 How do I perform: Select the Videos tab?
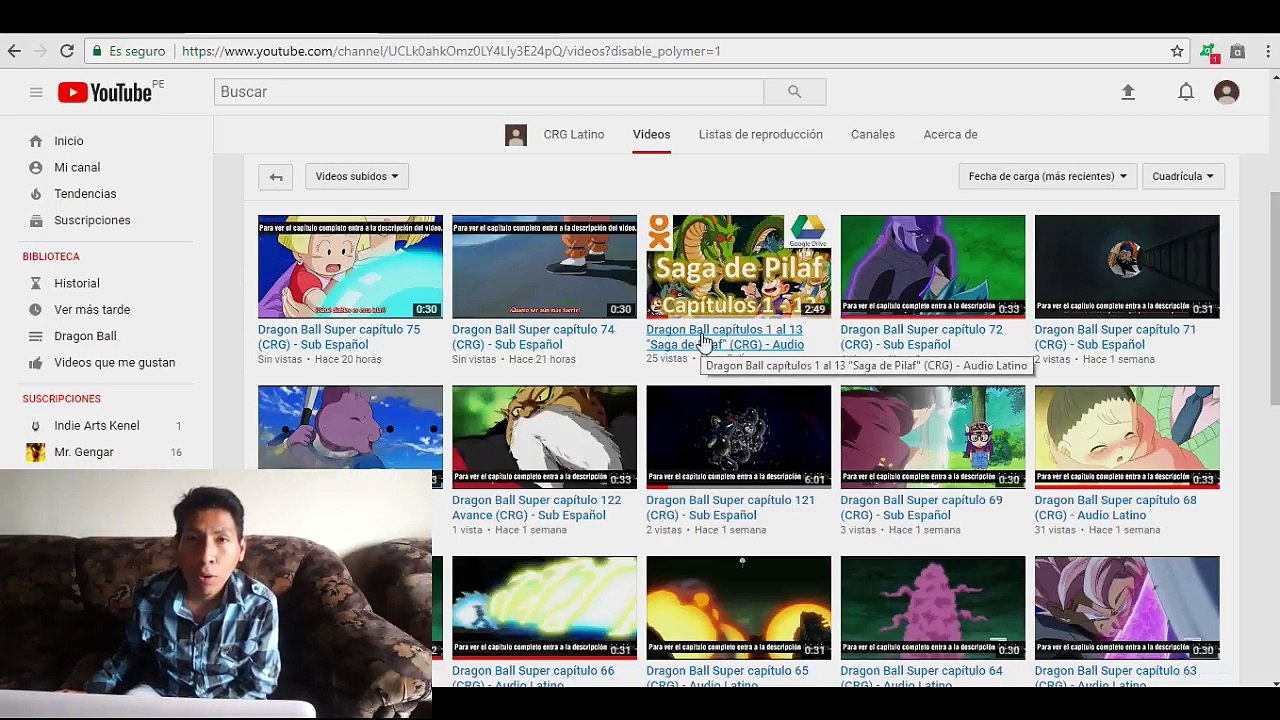pyautogui.click(x=651, y=135)
